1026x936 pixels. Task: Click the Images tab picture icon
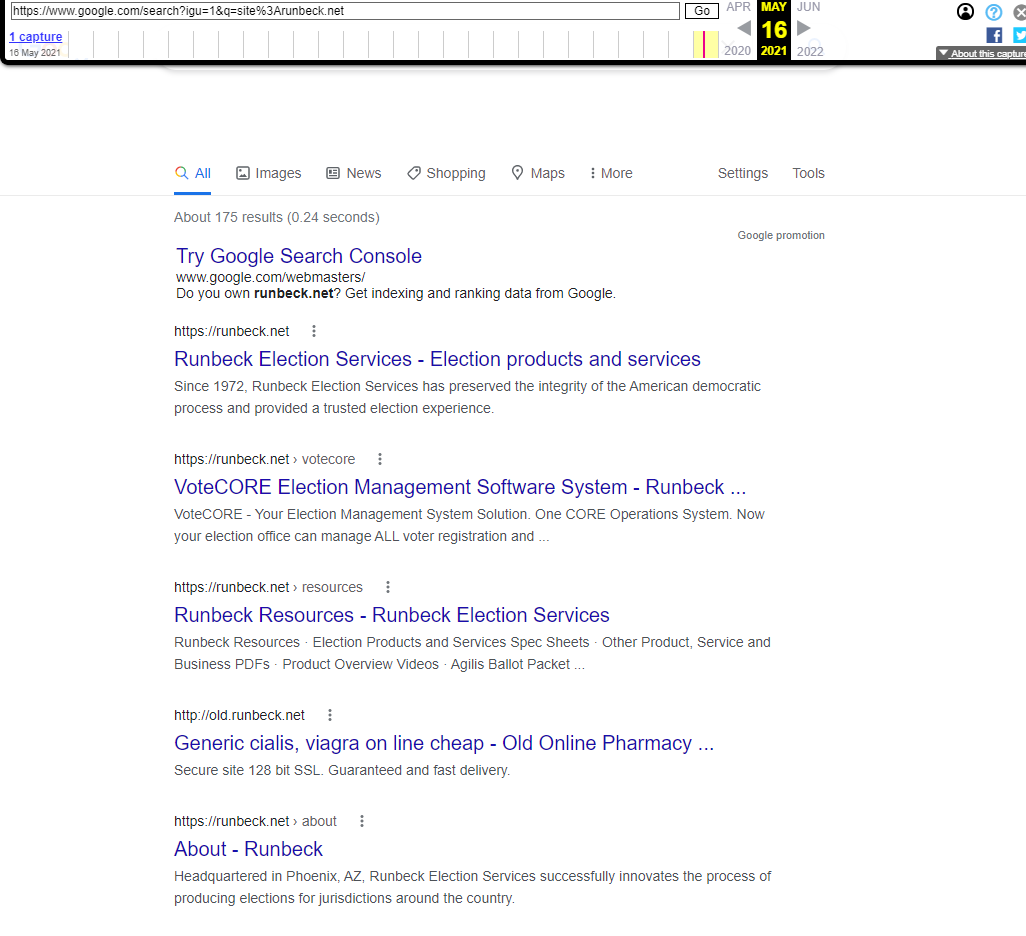click(x=243, y=173)
